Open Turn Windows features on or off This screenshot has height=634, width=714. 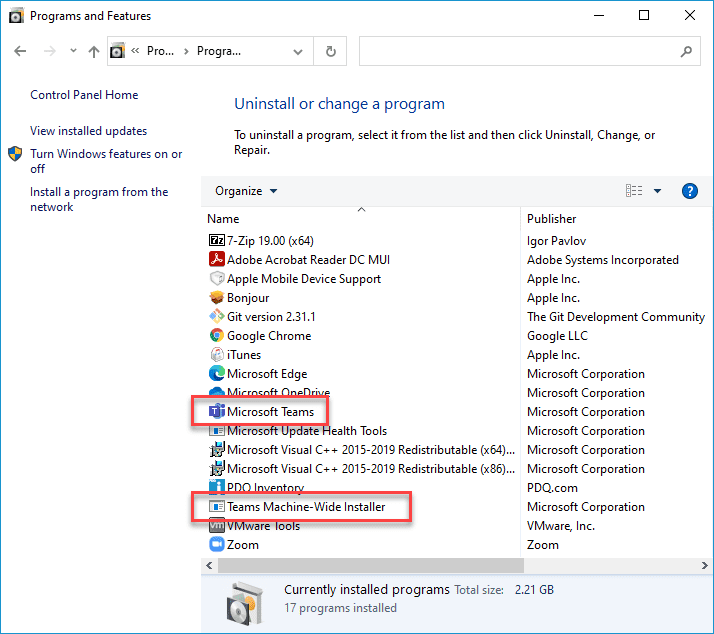[x=106, y=161]
